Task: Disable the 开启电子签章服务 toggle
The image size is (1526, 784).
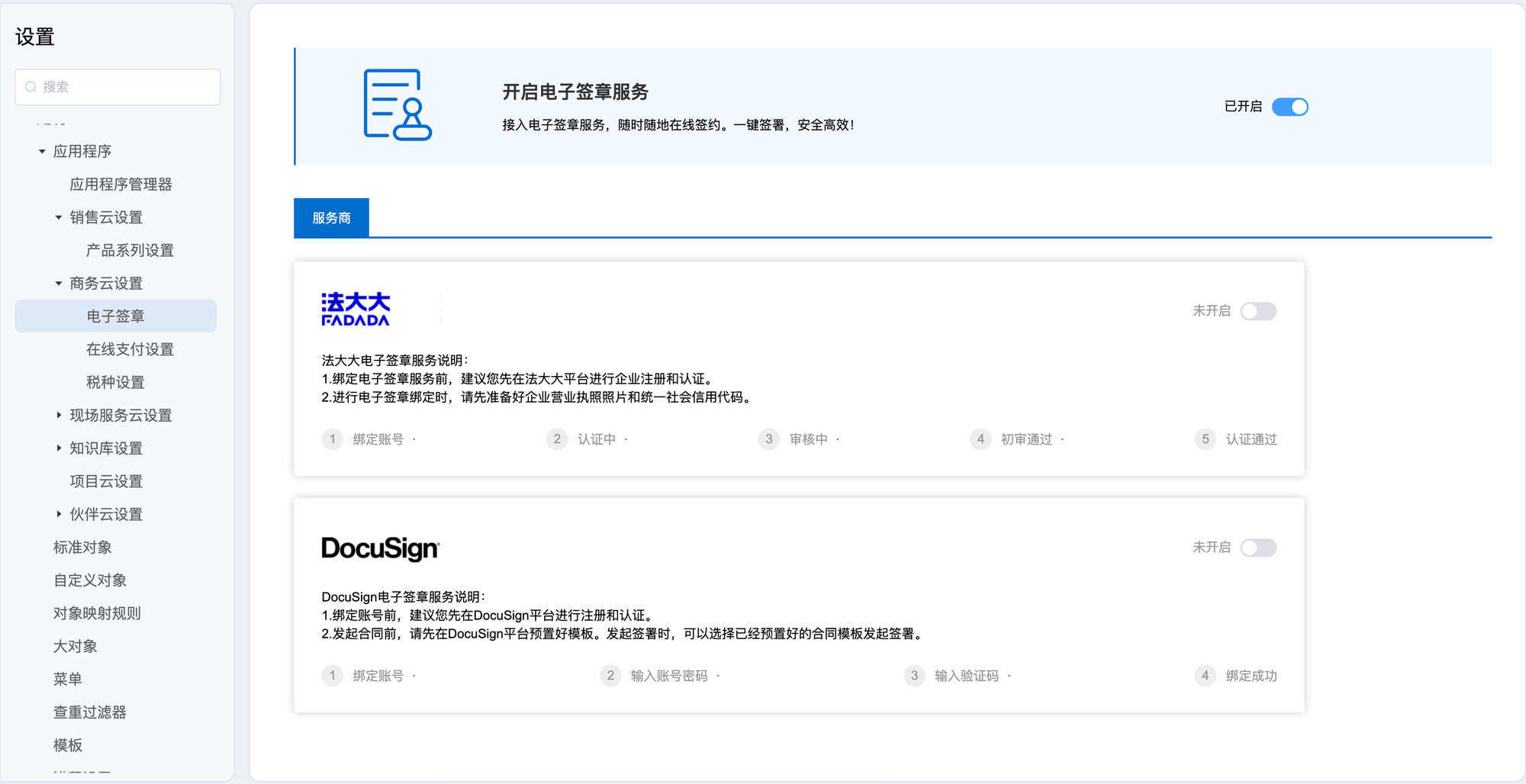Action: pyautogui.click(x=1289, y=107)
